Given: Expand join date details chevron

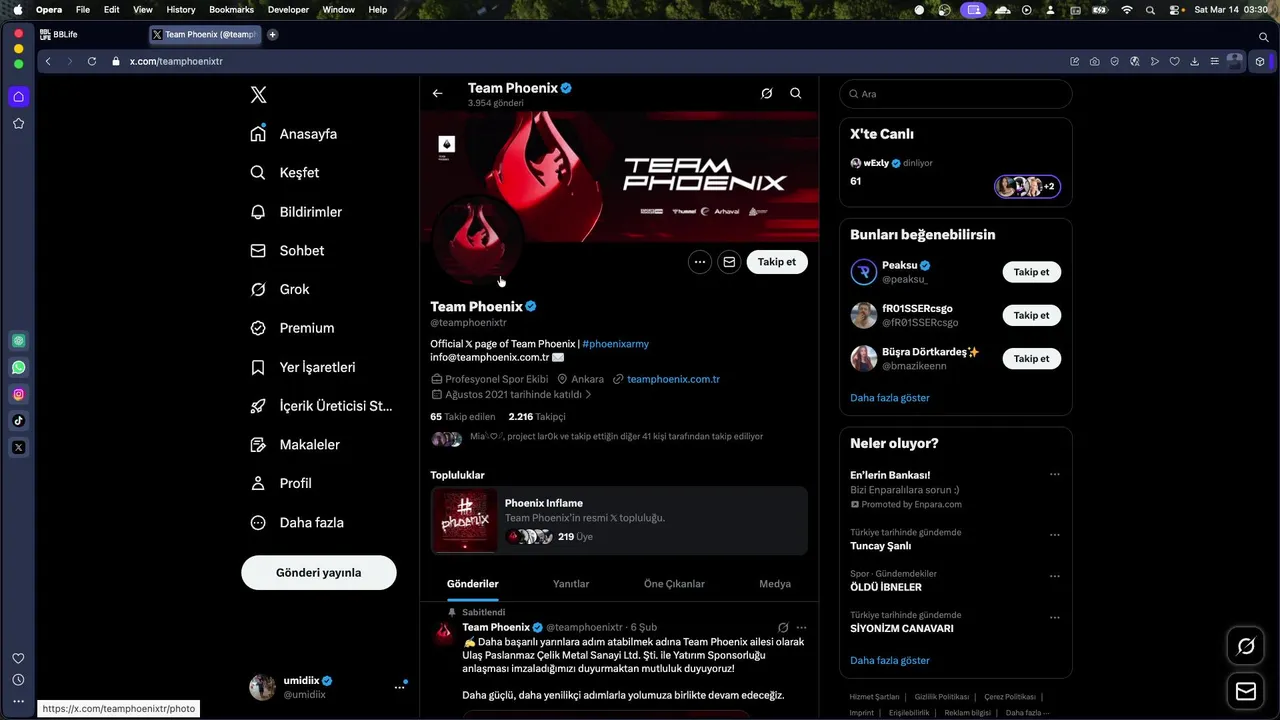Looking at the screenshot, I should [x=588, y=395].
